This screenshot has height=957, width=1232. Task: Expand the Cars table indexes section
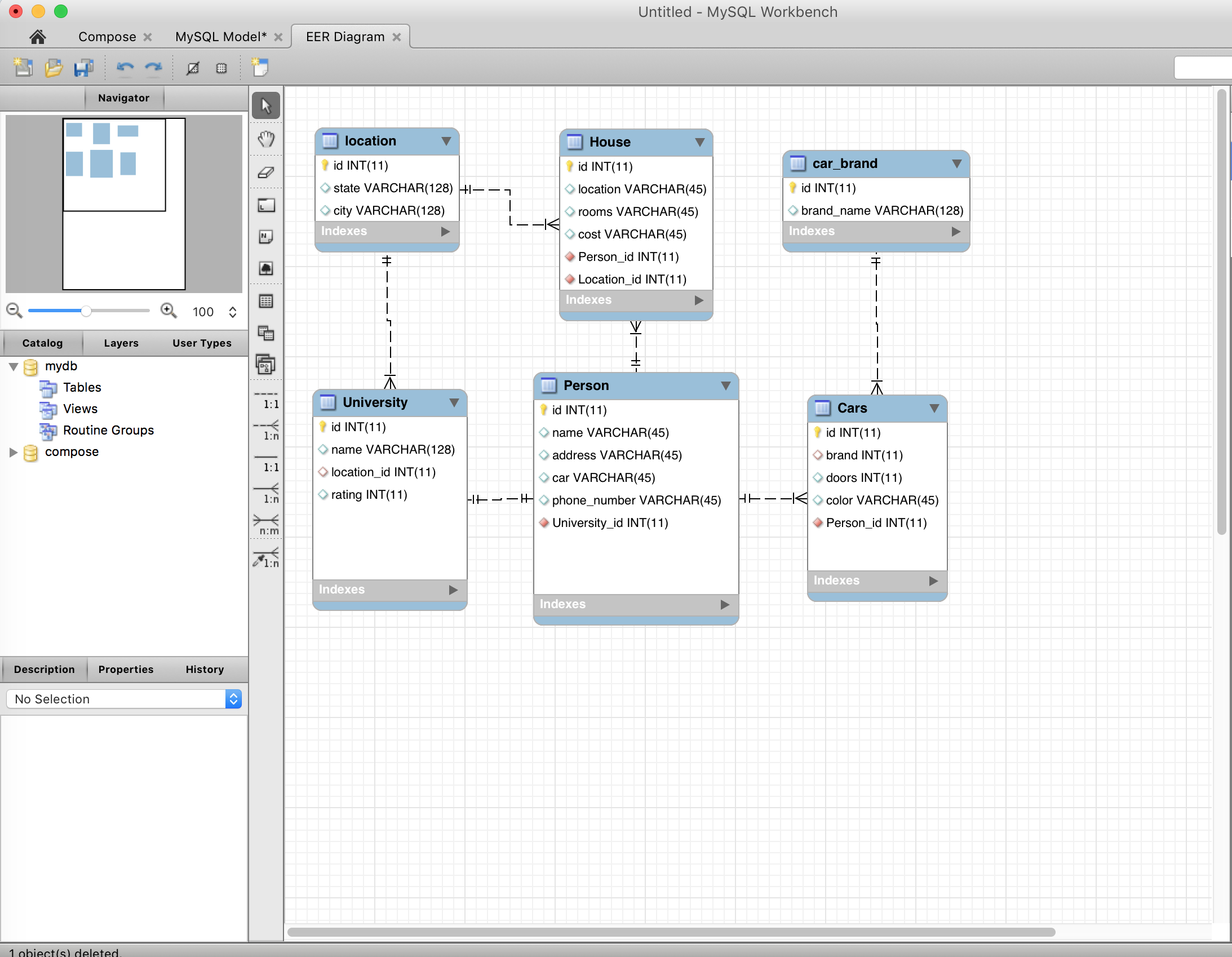point(929,581)
